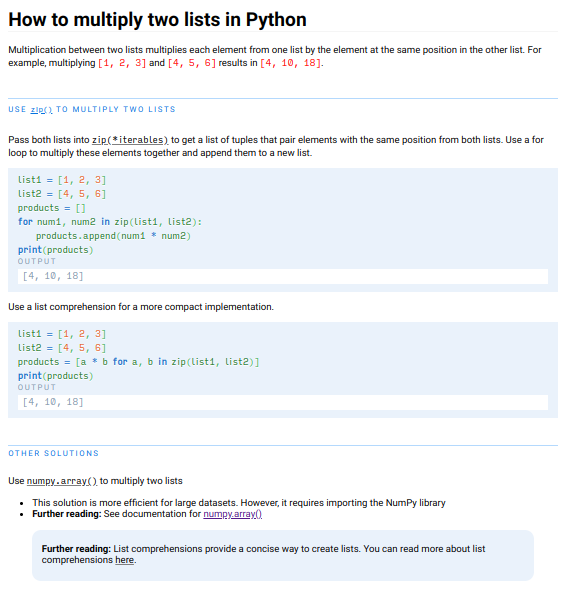Click the red '[1, 2, 3]' inline code

pyautogui.click(x=122, y=63)
